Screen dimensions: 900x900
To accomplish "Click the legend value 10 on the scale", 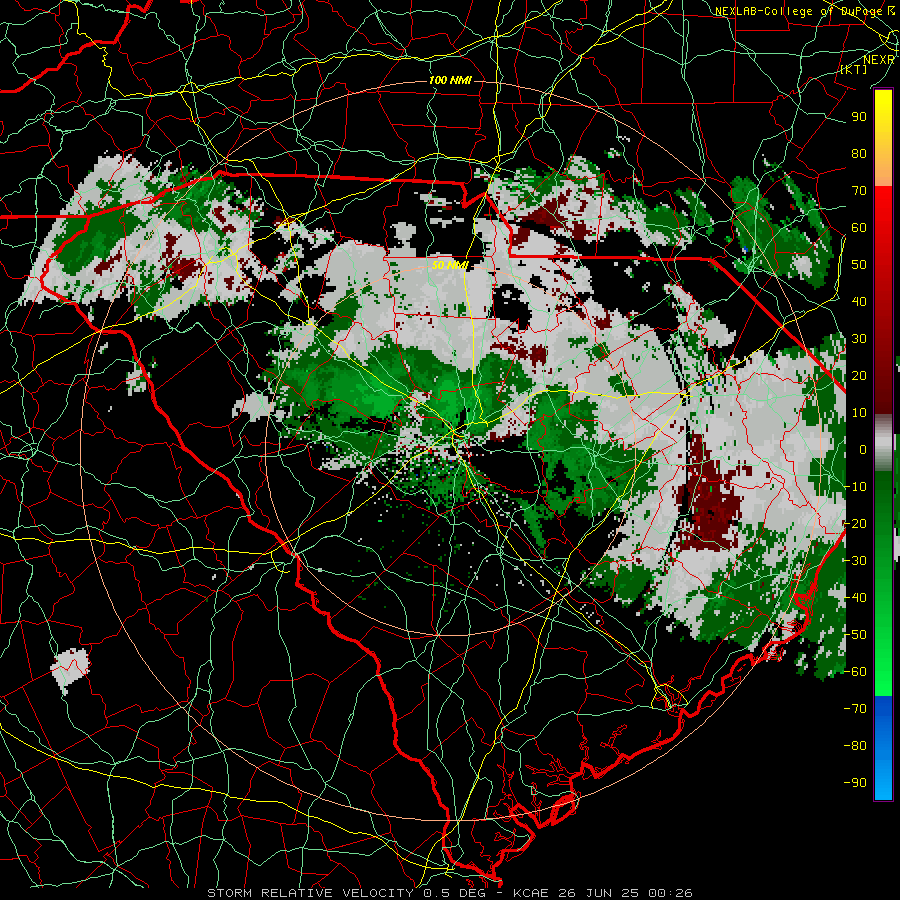I will point(859,413).
